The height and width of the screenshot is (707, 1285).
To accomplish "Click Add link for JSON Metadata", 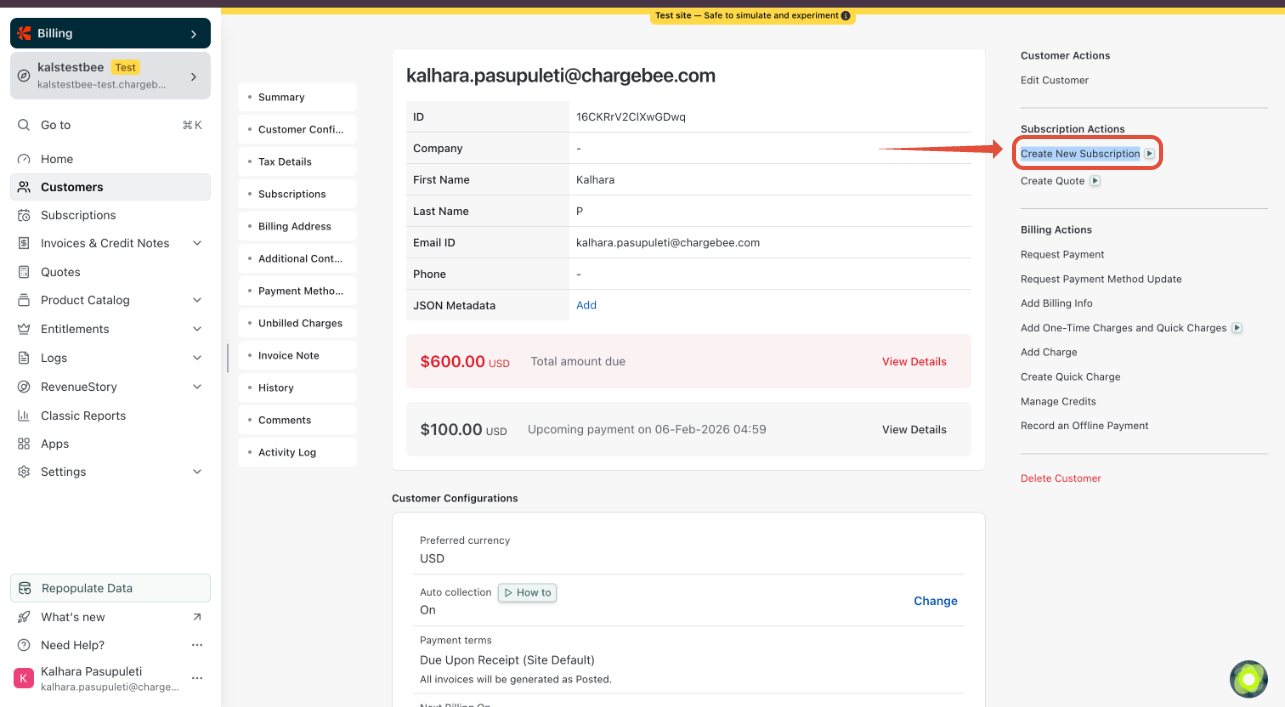I will tap(586, 305).
